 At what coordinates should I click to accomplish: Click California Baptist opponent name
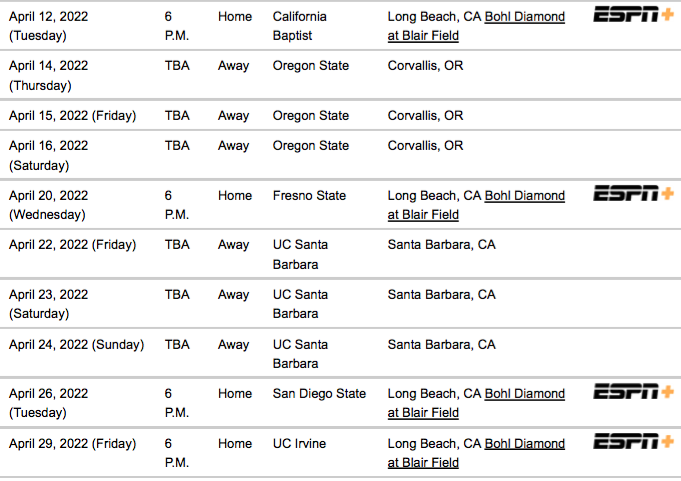point(300,26)
